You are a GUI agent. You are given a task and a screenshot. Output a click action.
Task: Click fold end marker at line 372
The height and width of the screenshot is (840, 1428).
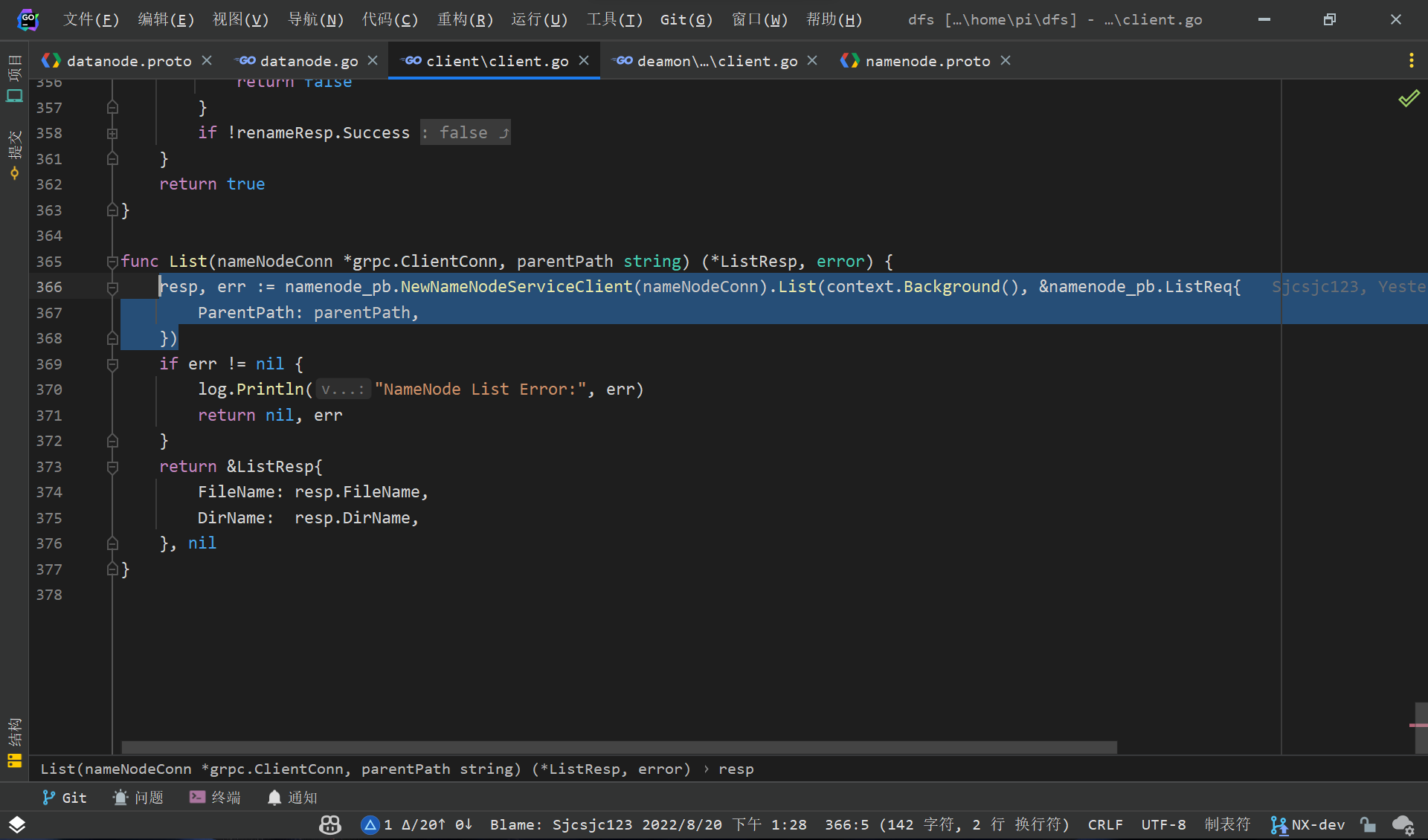point(112,441)
